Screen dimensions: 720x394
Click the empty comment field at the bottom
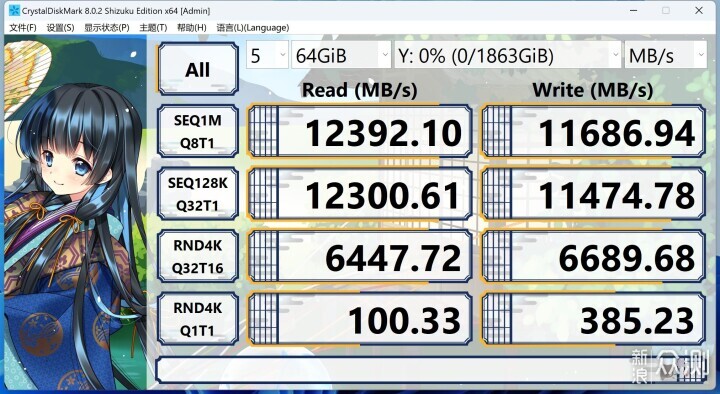pyautogui.click(x=431, y=370)
